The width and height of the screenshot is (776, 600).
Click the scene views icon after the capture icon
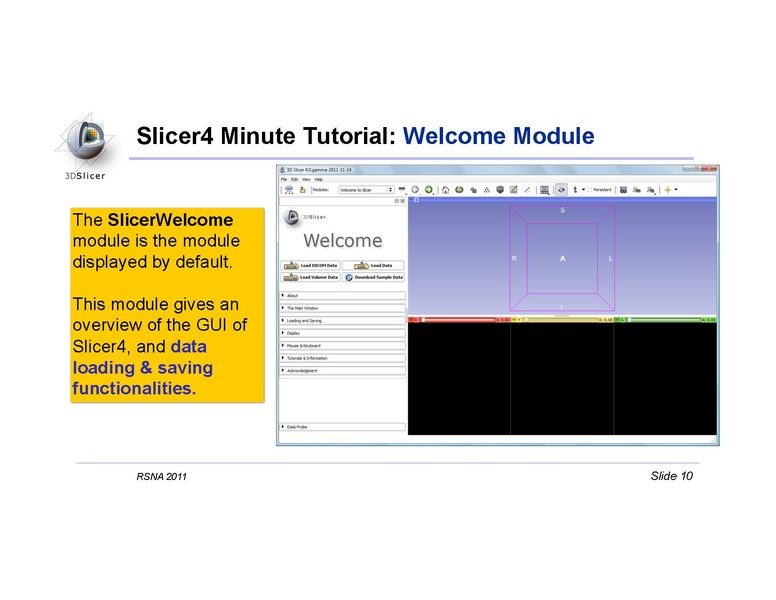pos(637,190)
